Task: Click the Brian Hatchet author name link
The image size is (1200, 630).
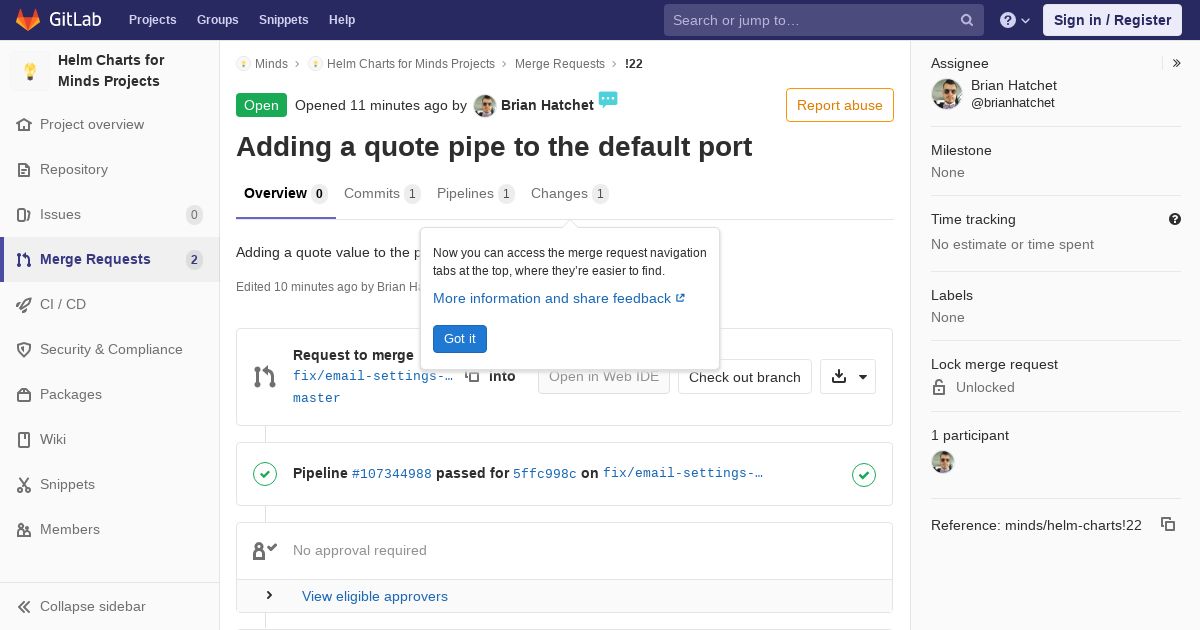Action: click(547, 105)
